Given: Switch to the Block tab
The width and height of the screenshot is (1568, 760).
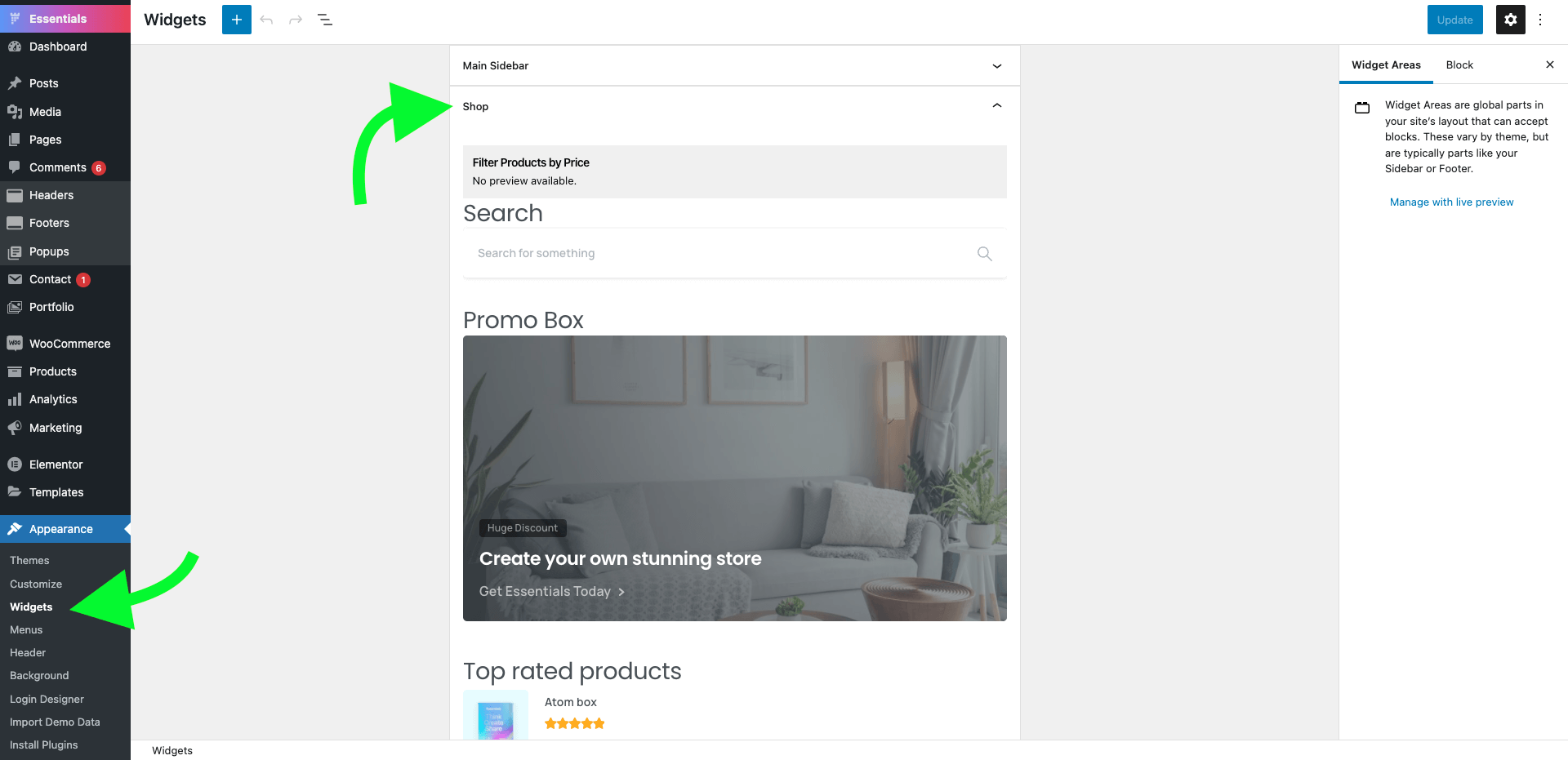Looking at the screenshot, I should (1459, 64).
